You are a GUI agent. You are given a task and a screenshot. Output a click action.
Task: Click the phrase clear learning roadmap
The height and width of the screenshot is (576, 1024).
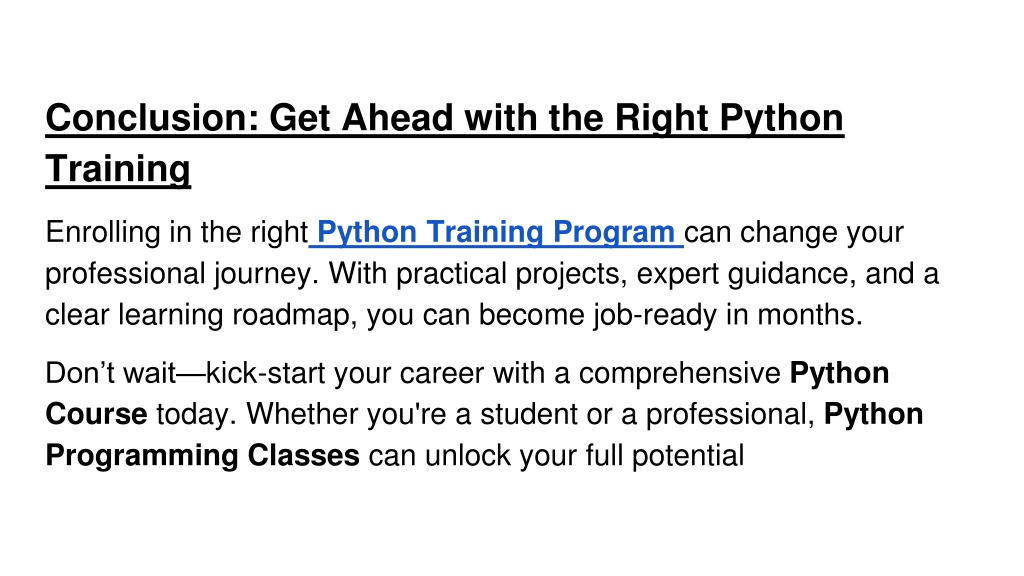pos(200,315)
